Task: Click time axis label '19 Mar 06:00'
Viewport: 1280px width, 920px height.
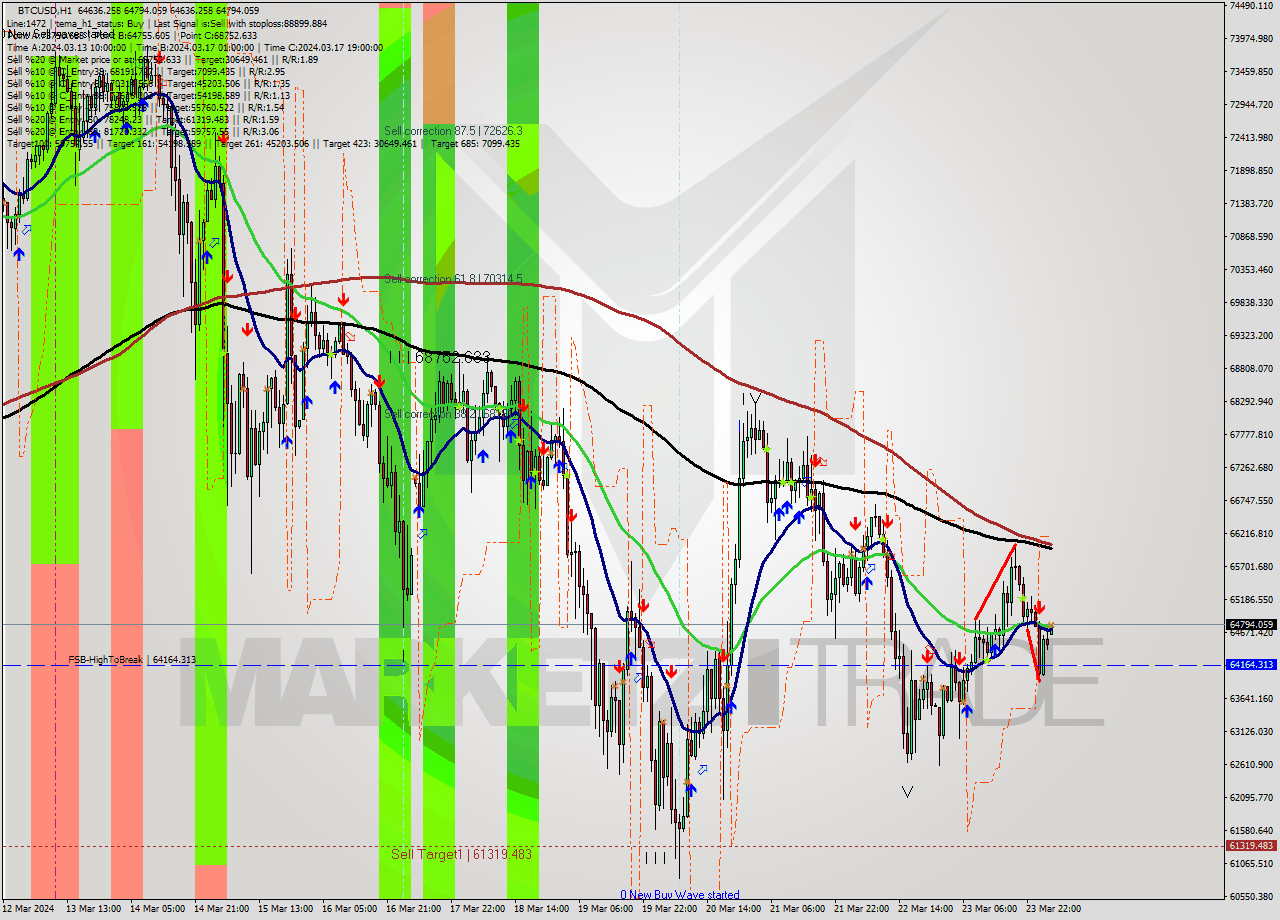Action: 605,908
